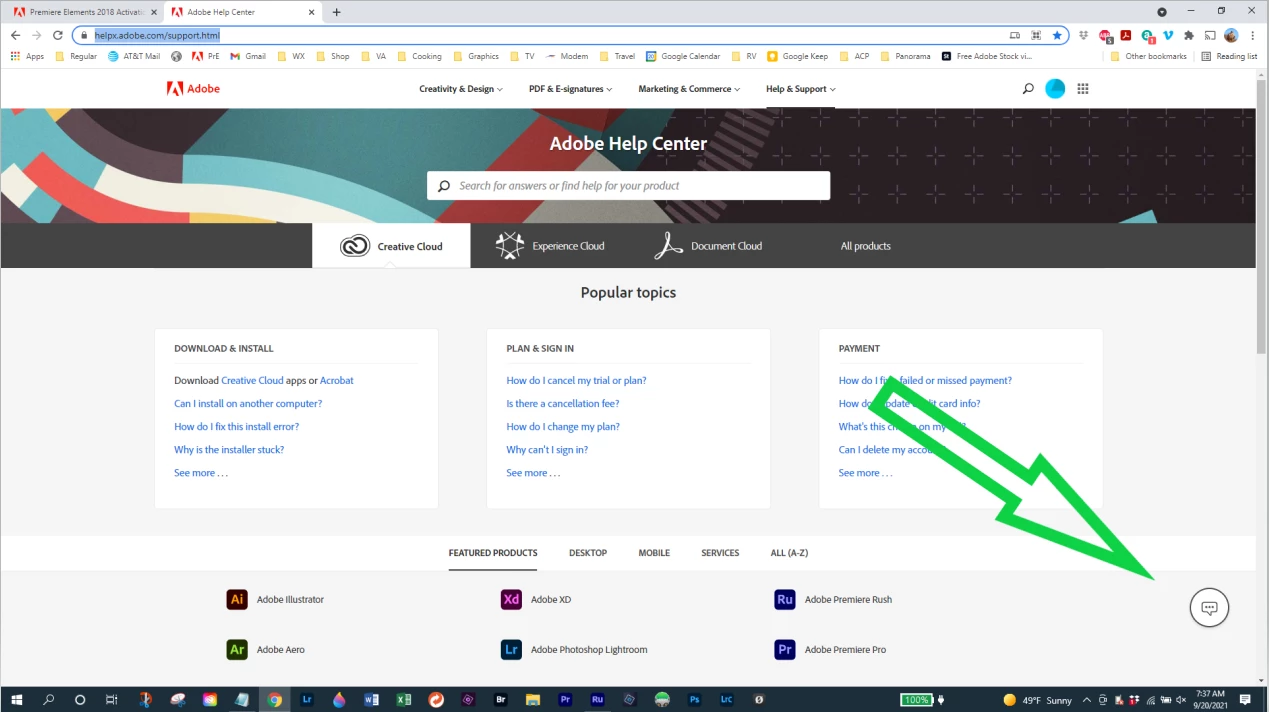Open the Google Calendar bookmark

click(x=683, y=56)
